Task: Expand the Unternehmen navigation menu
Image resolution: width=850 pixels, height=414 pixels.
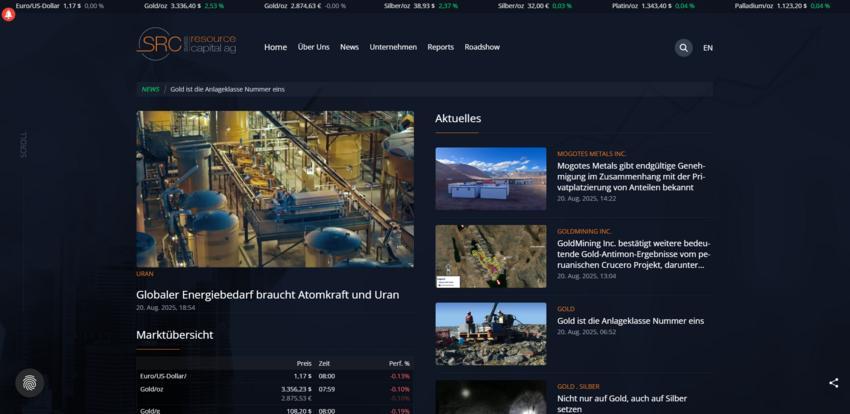Action: (x=393, y=47)
